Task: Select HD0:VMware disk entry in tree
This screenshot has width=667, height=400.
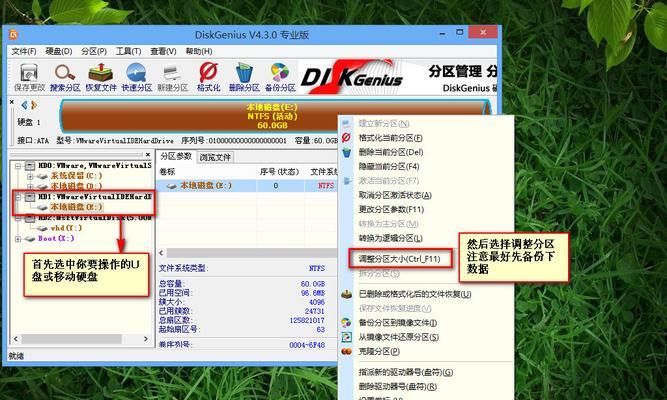Action: [94, 165]
